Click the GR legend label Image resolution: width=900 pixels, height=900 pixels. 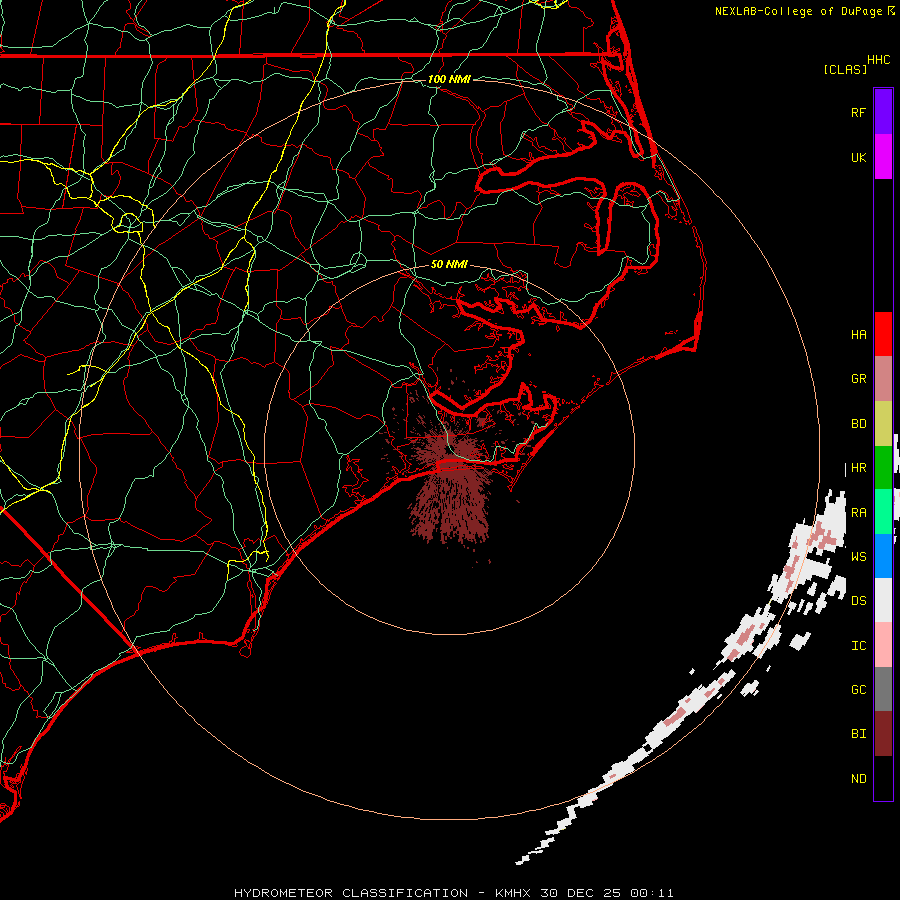[859, 379]
